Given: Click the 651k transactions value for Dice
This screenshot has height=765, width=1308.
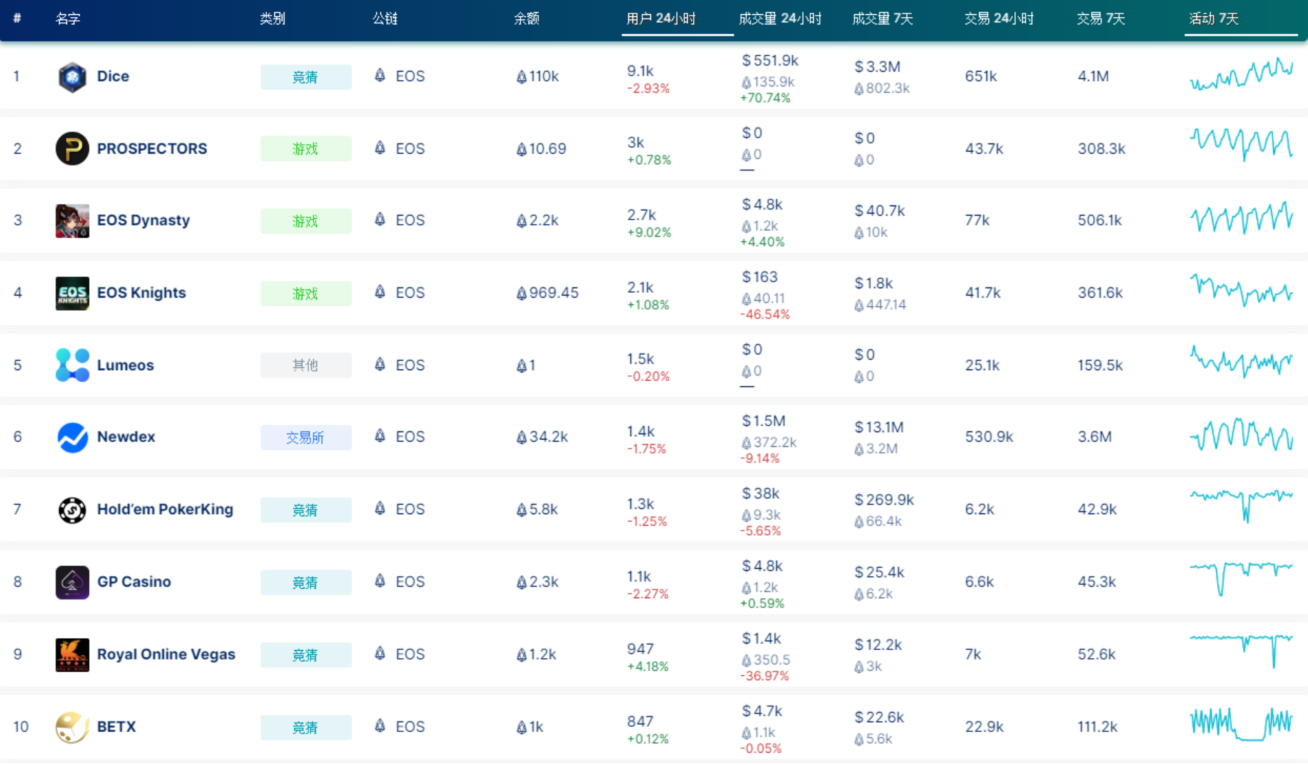Looking at the screenshot, I should click(x=981, y=76).
